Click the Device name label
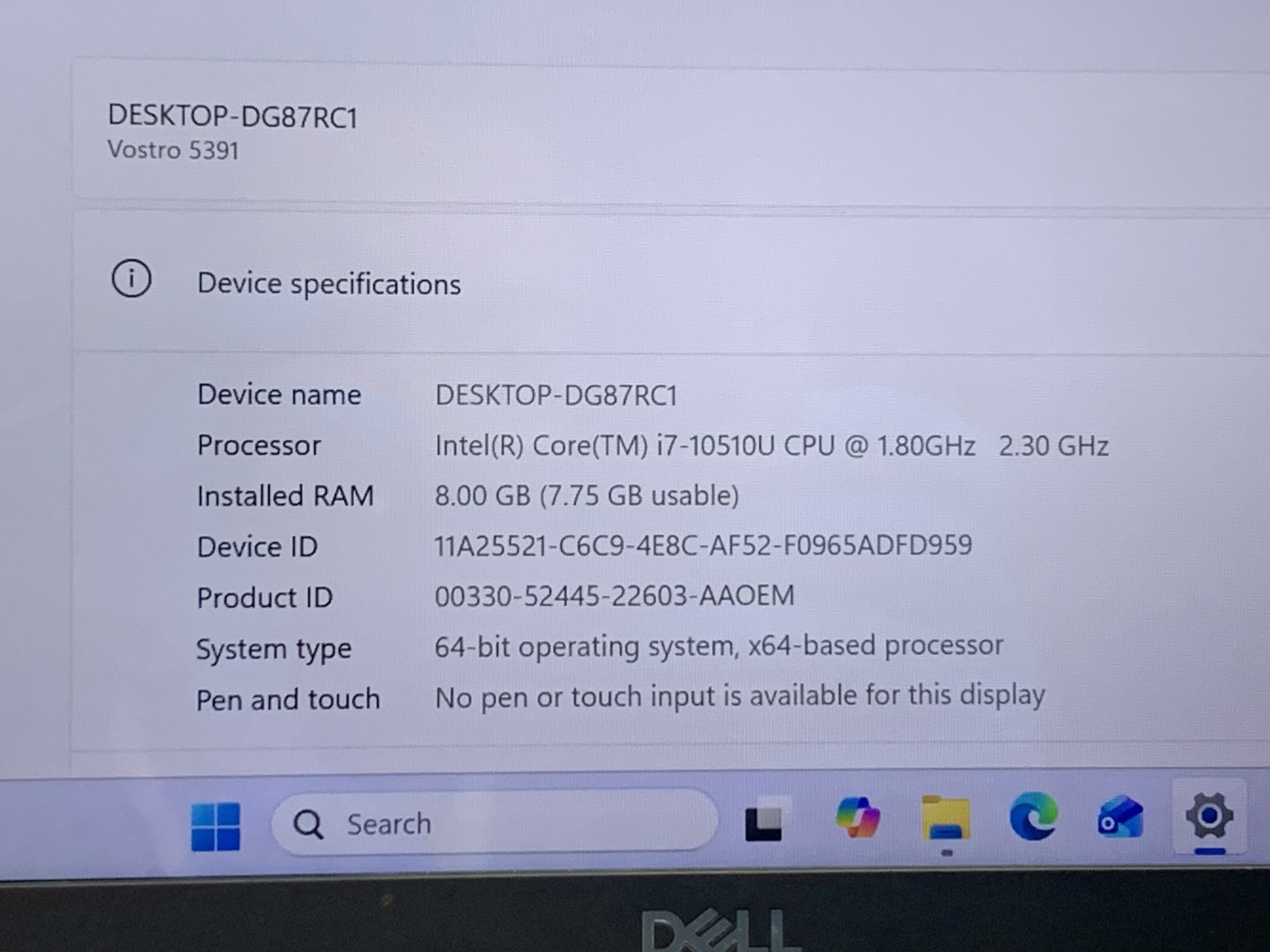 tap(279, 394)
